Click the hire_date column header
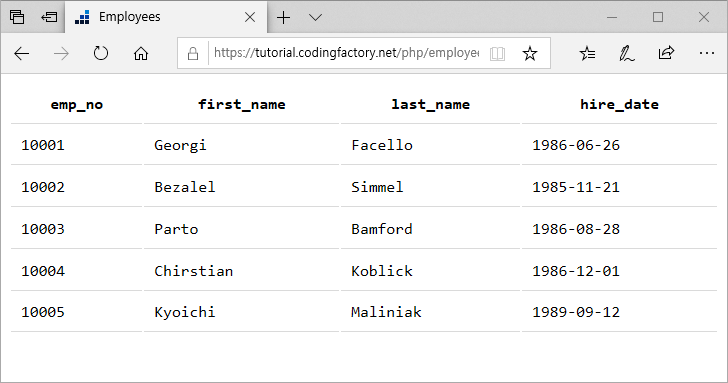Viewport: 728px width, 383px height. (619, 104)
